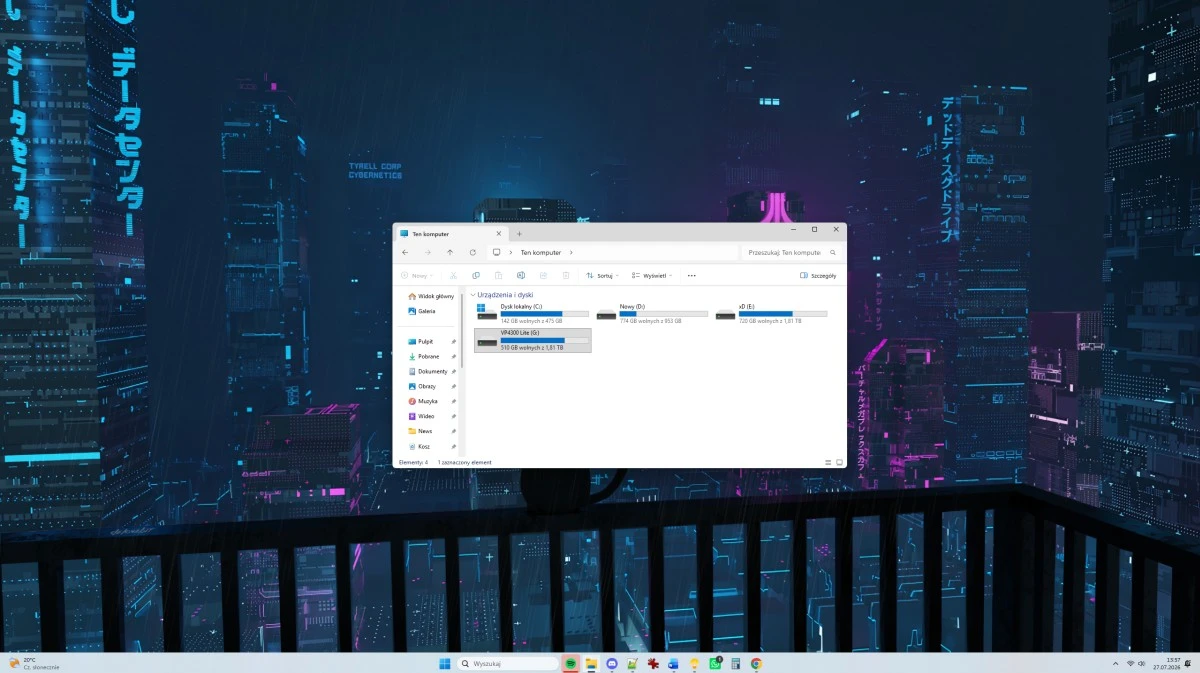Unpin Pulpit using its pin icon
The image size is (1200, 673).
(454, 342)
